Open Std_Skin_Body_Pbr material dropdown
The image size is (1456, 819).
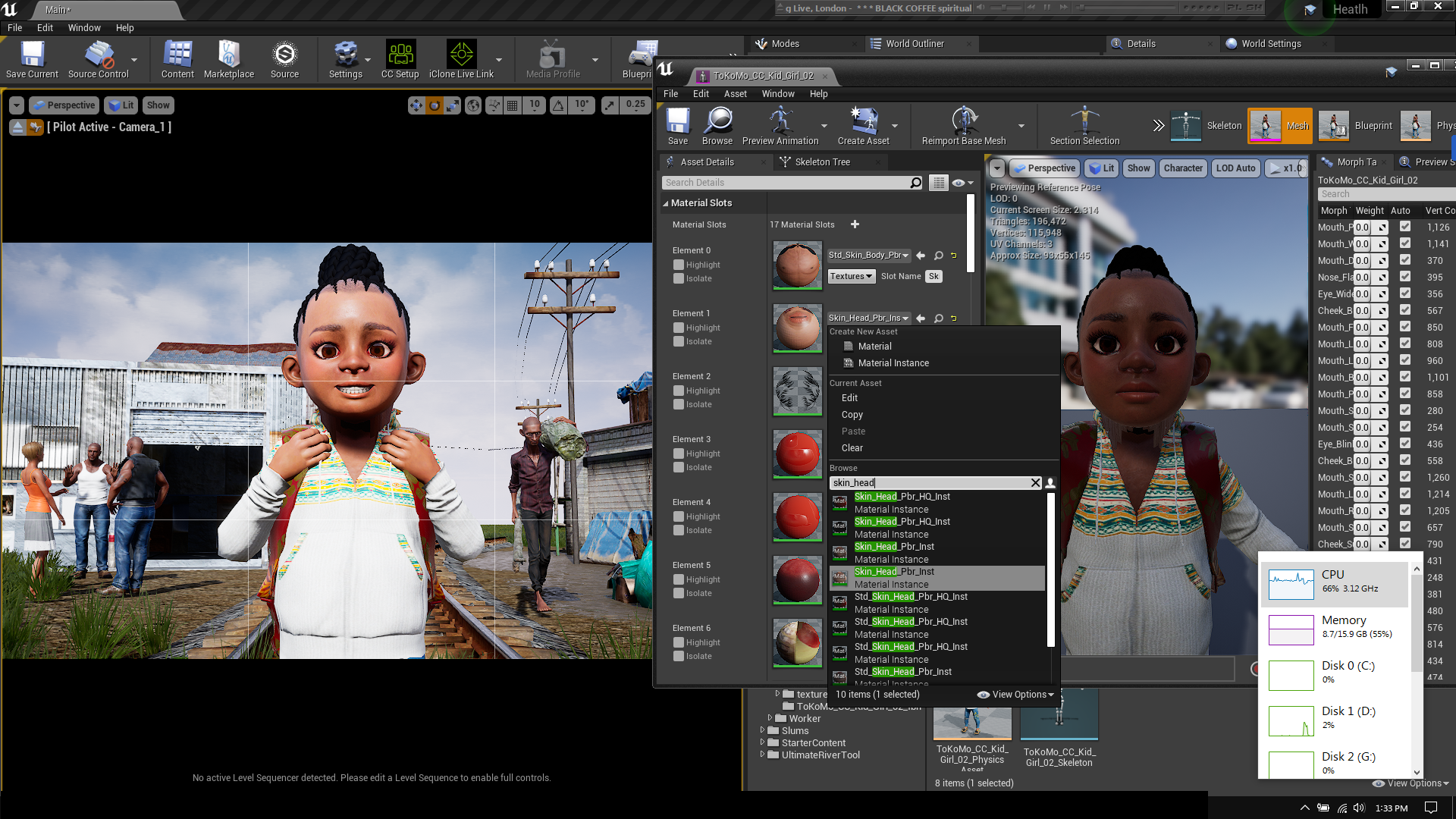pos(869,256)
